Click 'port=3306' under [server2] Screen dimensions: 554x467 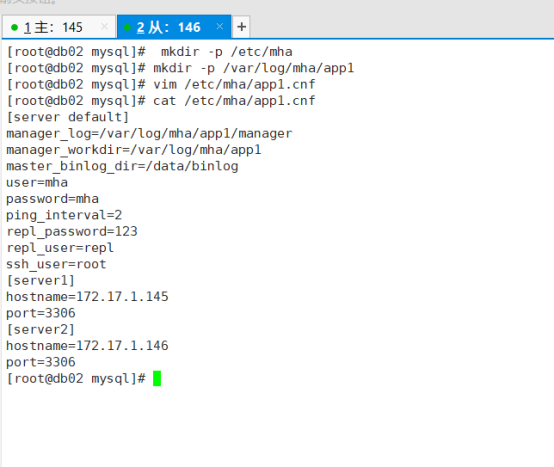(x=41, y=362)
